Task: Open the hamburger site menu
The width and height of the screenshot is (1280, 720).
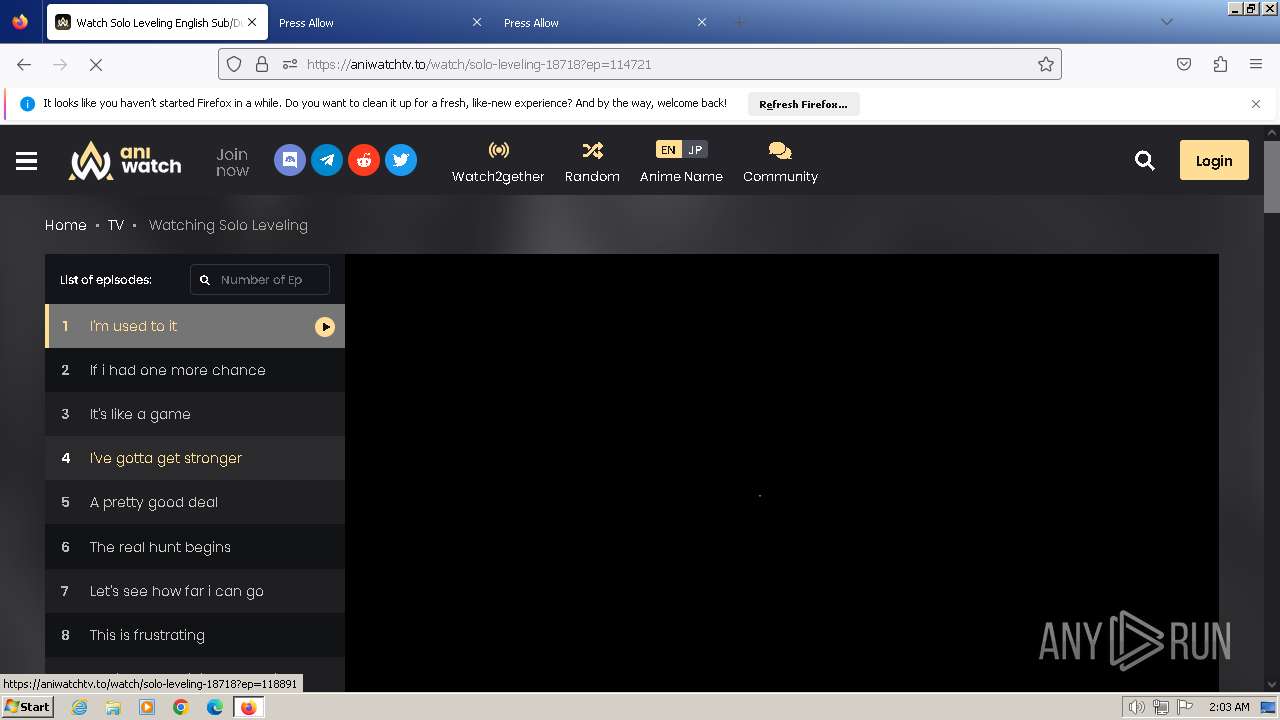Action: 27,161
